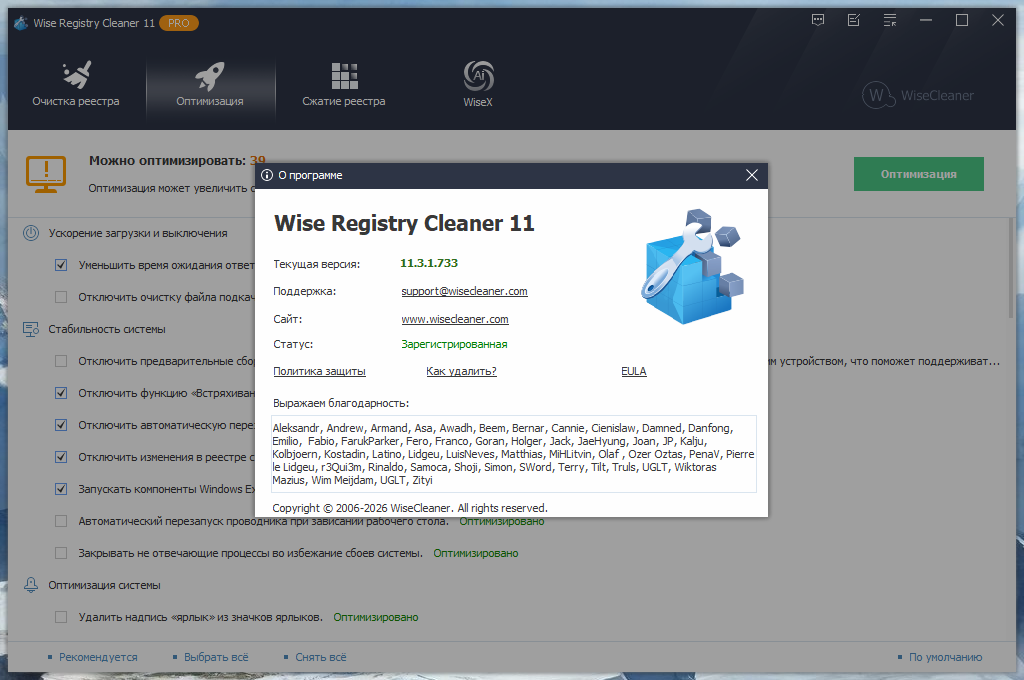The height and width of the screenshot is (680, 1024).
Task: Close the О программе dialog
Action: click(x=752, y=175)
